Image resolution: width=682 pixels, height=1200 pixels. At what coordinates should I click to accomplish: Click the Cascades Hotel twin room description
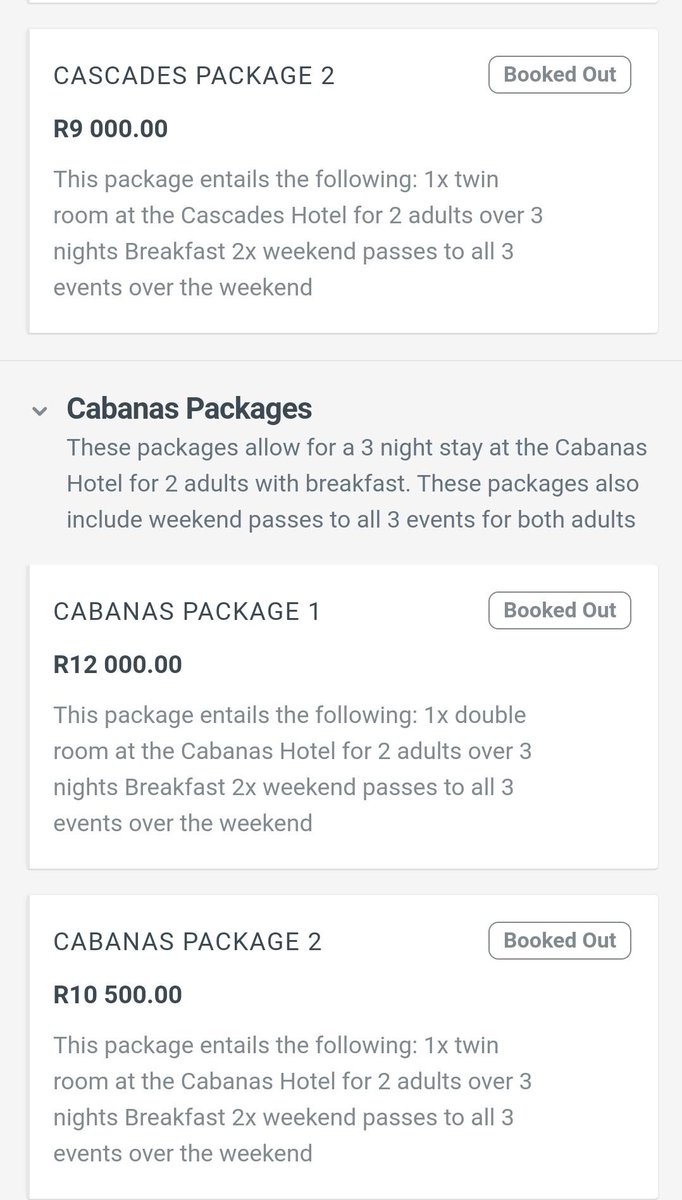click(x=297, y=234)
